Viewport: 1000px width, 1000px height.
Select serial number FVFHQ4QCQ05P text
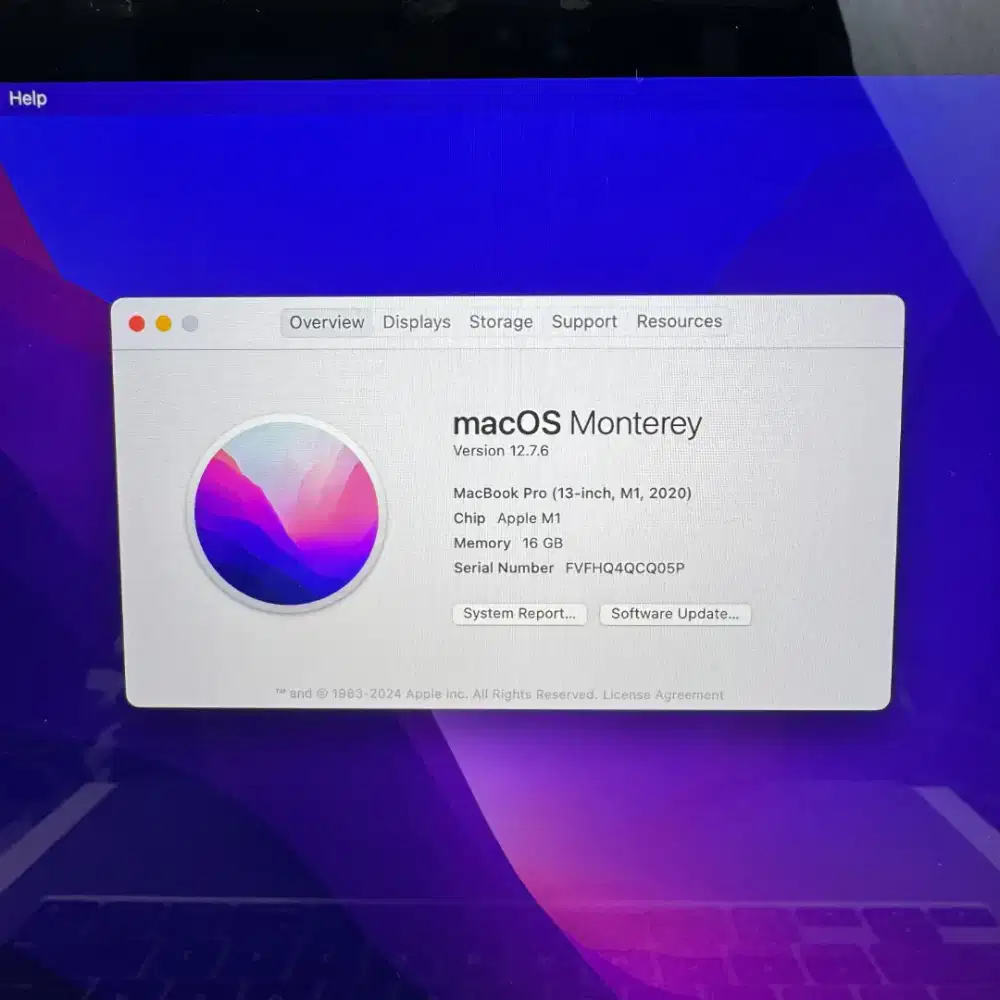(x=624, y=568)
